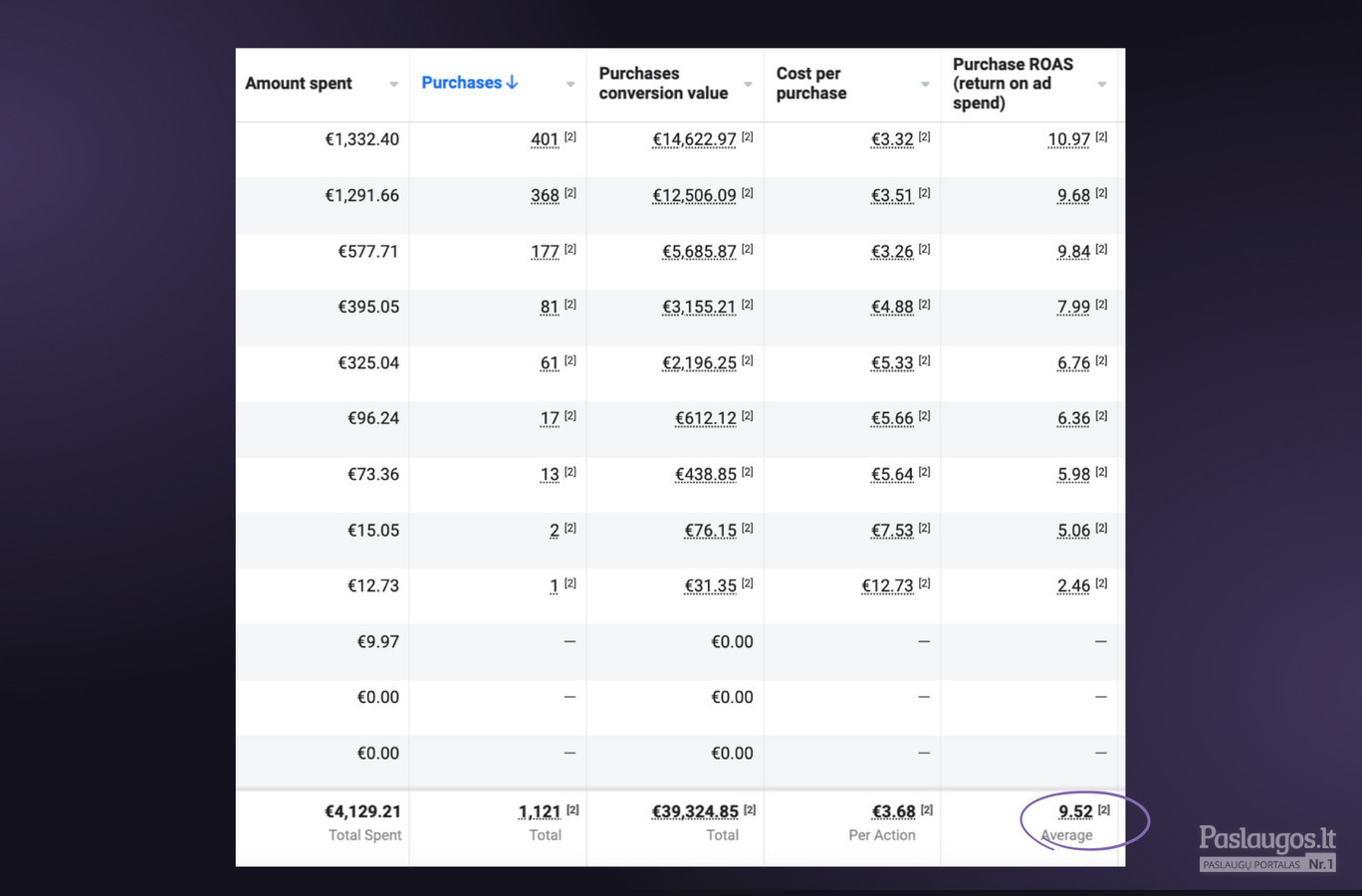This screenshot has height=896, width=1362.
Task: Click the Paslaugos.lt logo watermark
Action: pyautogui.click(x=1266, y=848)
